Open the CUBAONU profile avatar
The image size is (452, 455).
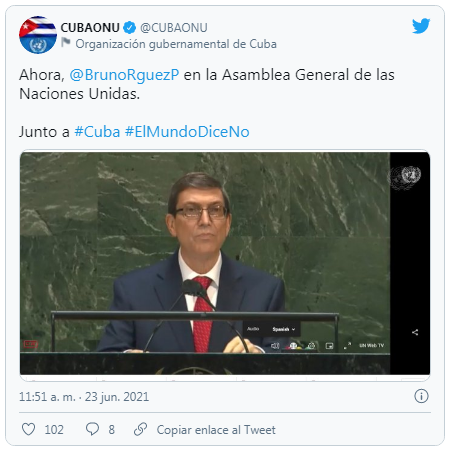[38, 35]
